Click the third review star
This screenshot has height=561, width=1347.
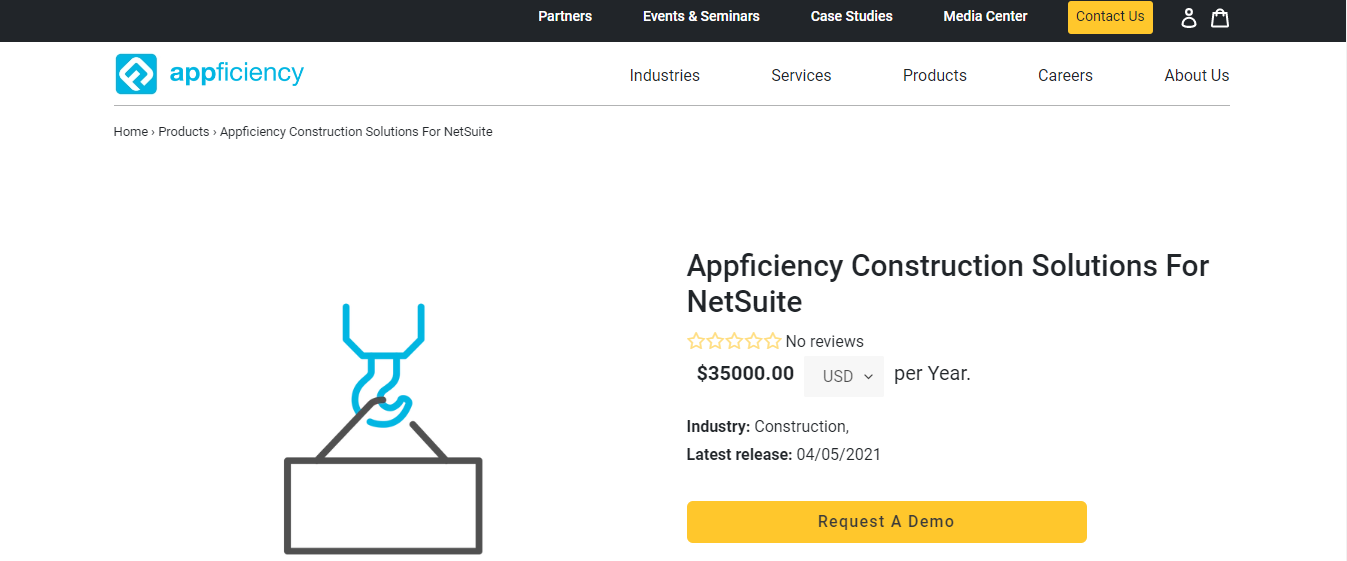[x=734, y=341]
